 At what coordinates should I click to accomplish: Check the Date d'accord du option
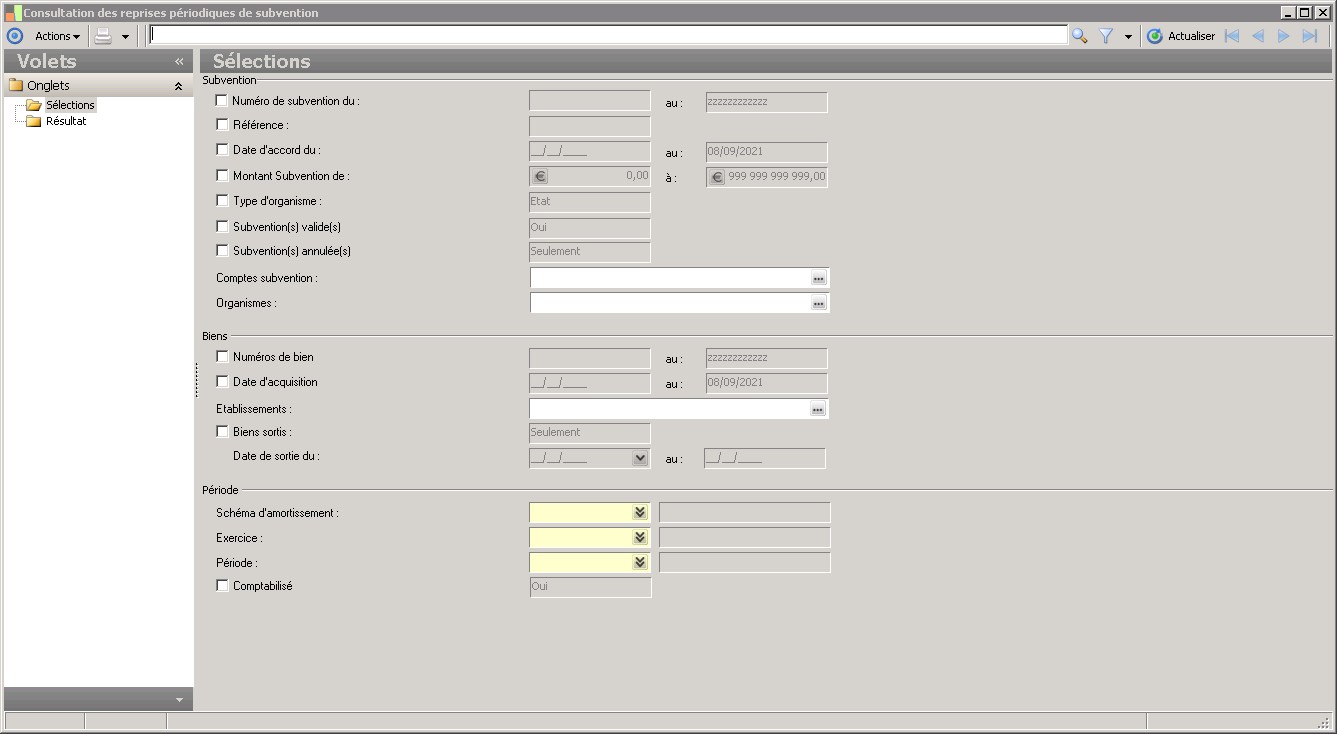click(x=222, y=150)
